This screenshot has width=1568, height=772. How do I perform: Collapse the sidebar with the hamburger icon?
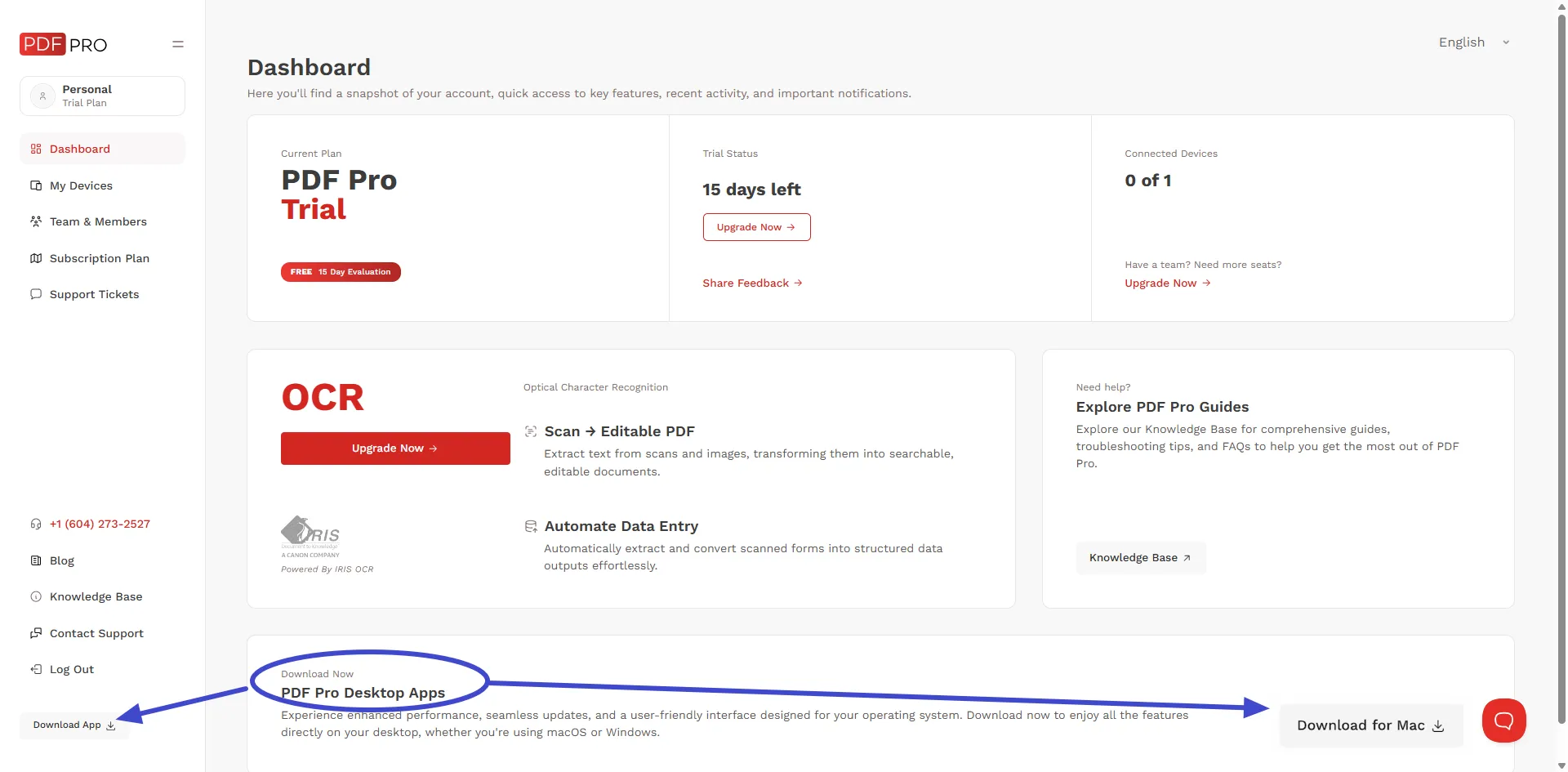pyautogui.click(x=178, y=44)
